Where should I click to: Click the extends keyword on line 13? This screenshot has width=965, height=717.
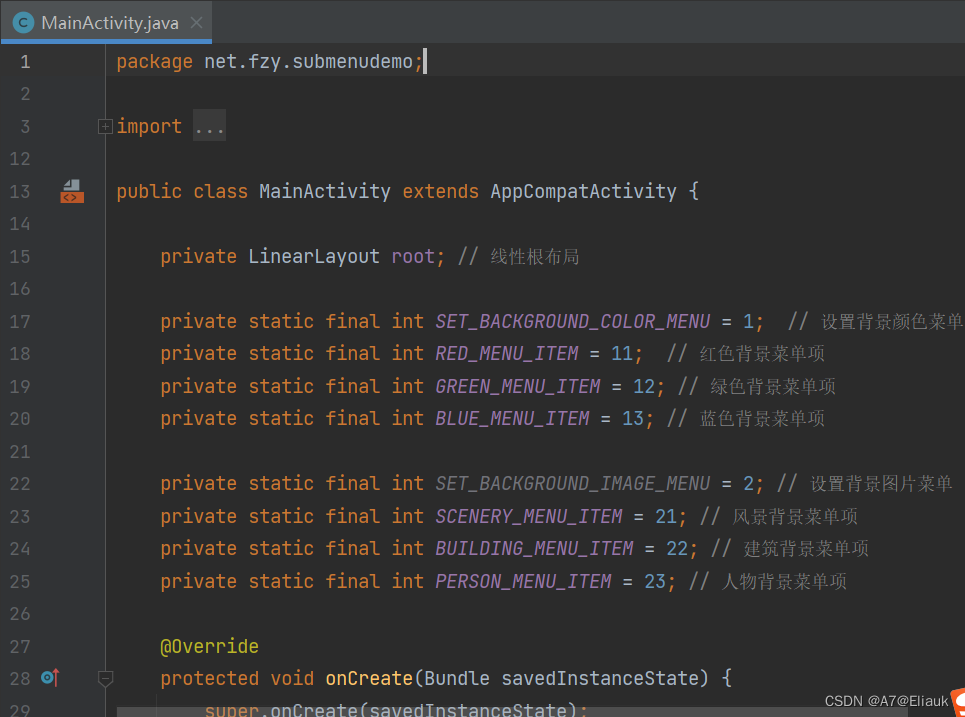click(441, 191)
